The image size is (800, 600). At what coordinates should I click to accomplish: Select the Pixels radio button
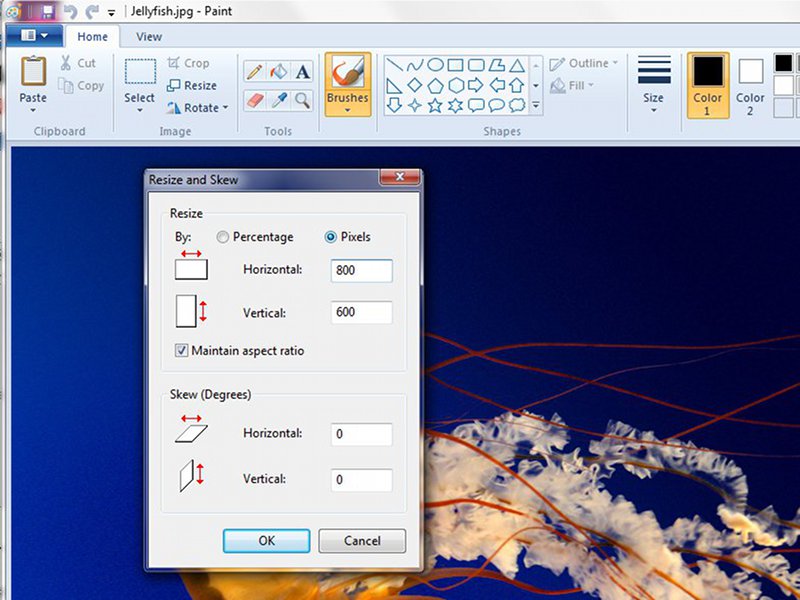(x=331, y=237)
